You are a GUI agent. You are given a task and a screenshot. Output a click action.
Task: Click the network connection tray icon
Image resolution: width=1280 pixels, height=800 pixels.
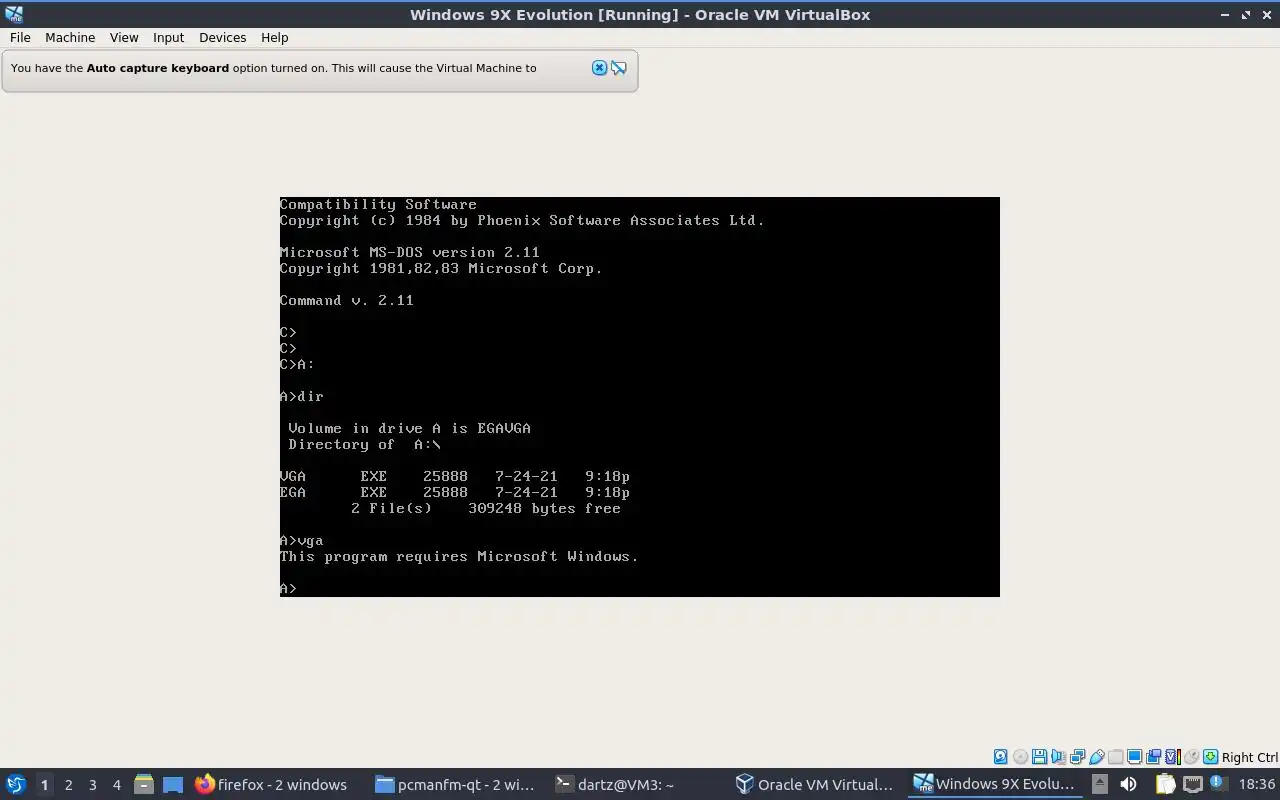1193,784
